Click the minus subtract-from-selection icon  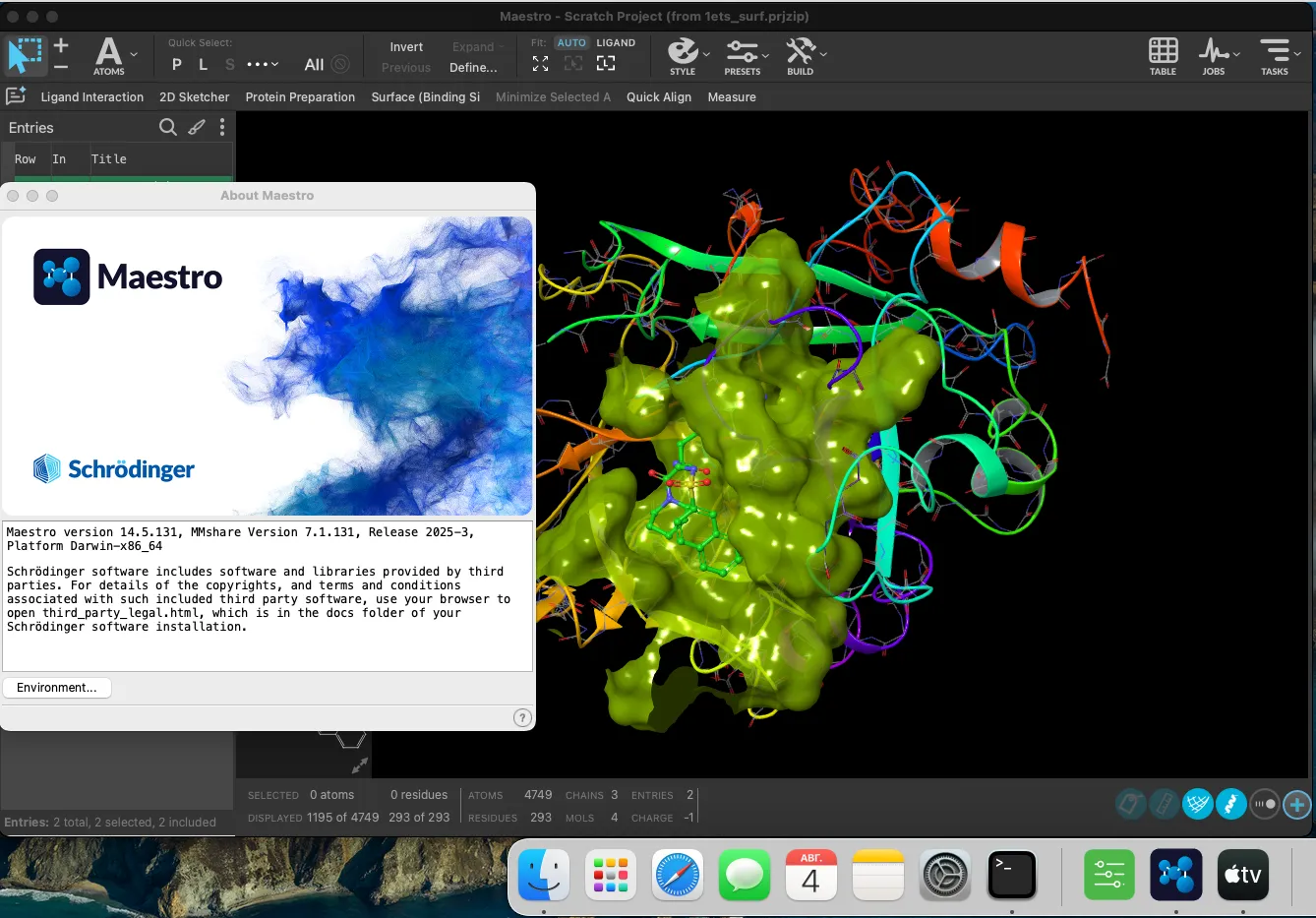click(x=61, y=67)
